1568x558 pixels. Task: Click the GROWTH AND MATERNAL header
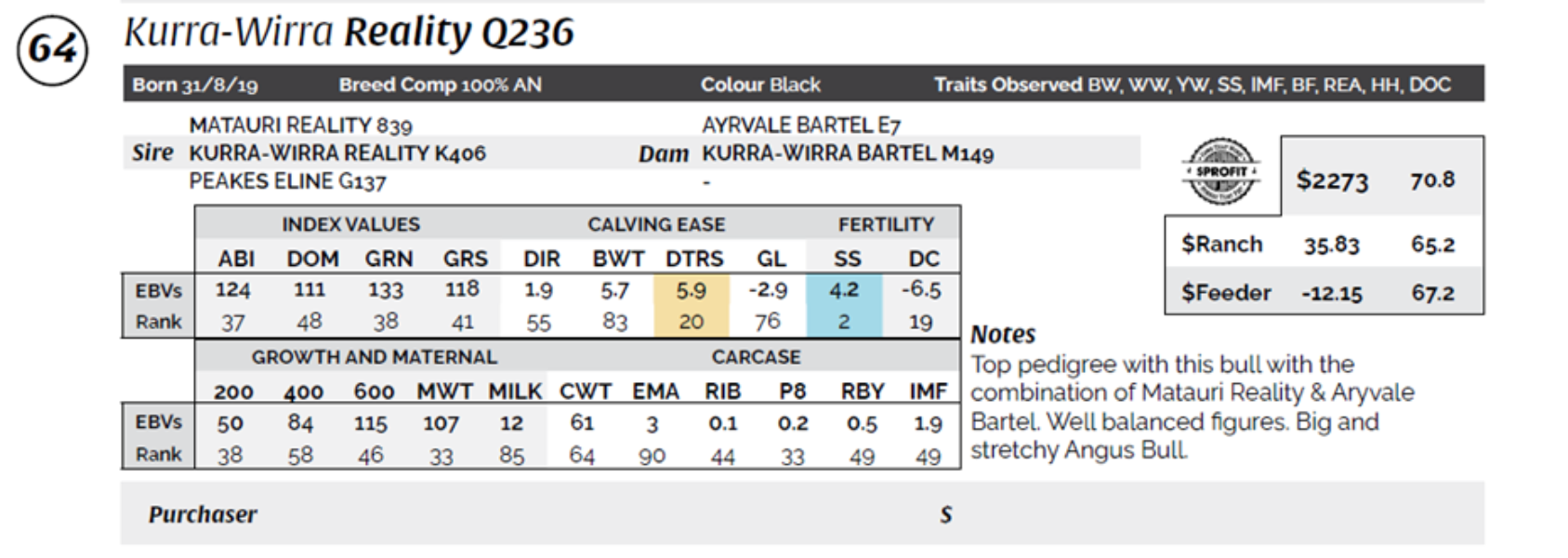point(374,357)
